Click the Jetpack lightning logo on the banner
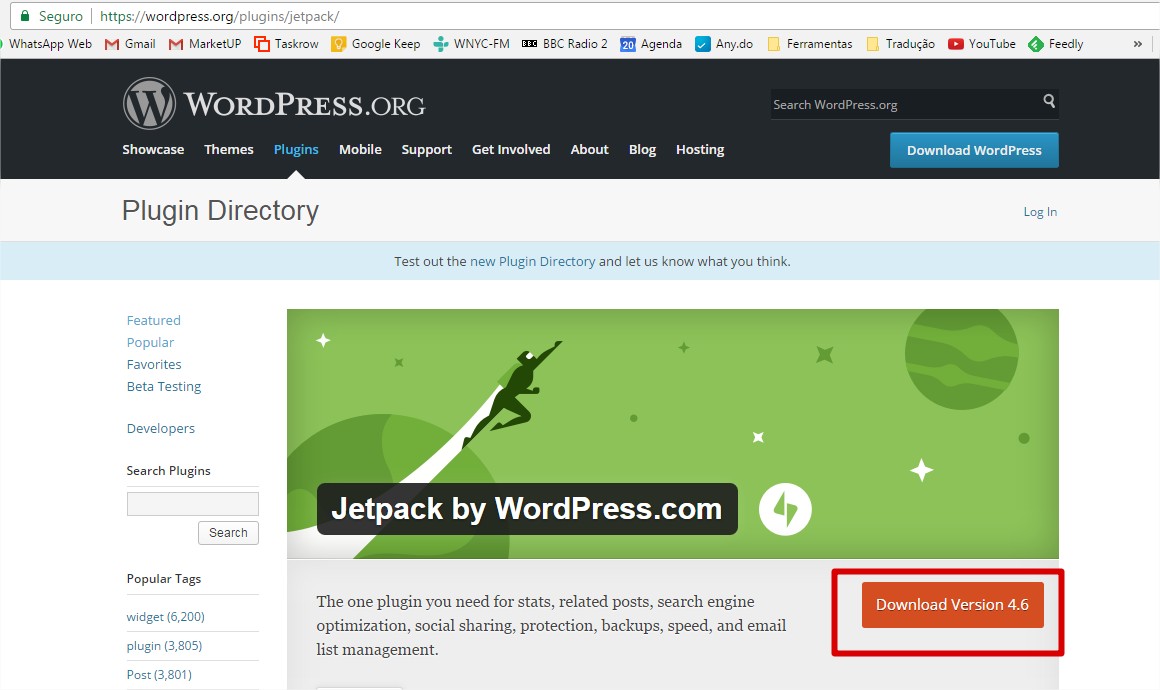 pos(785,509)
